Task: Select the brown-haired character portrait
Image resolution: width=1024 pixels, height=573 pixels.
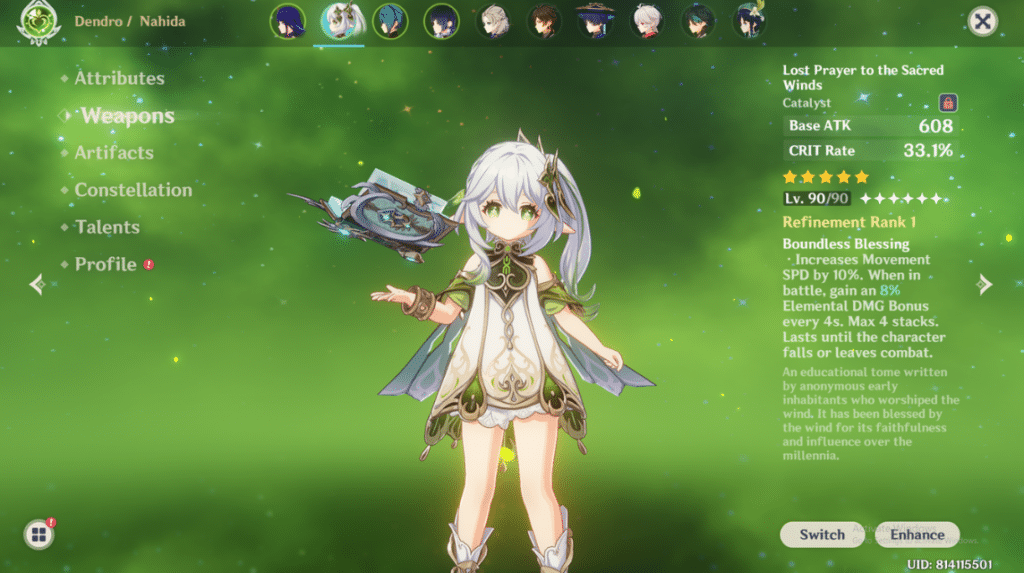Action: point(544,21)
